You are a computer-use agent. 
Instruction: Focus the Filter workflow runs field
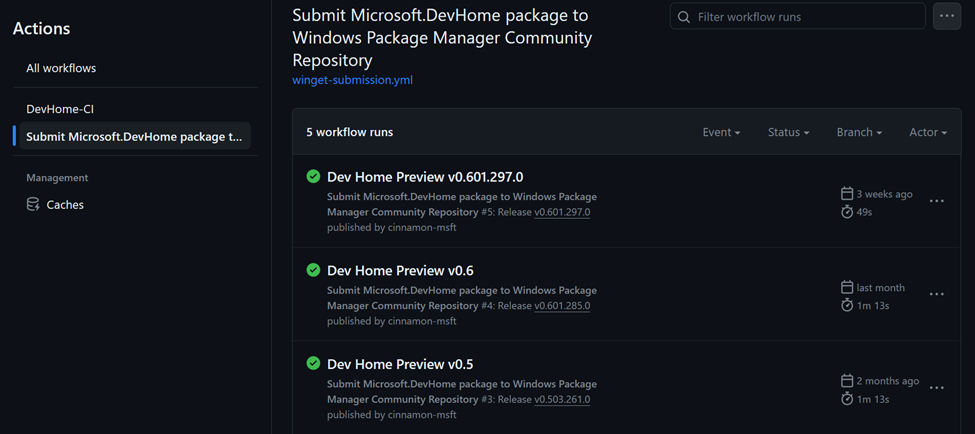pyautogui.click(x=798, y=17)
